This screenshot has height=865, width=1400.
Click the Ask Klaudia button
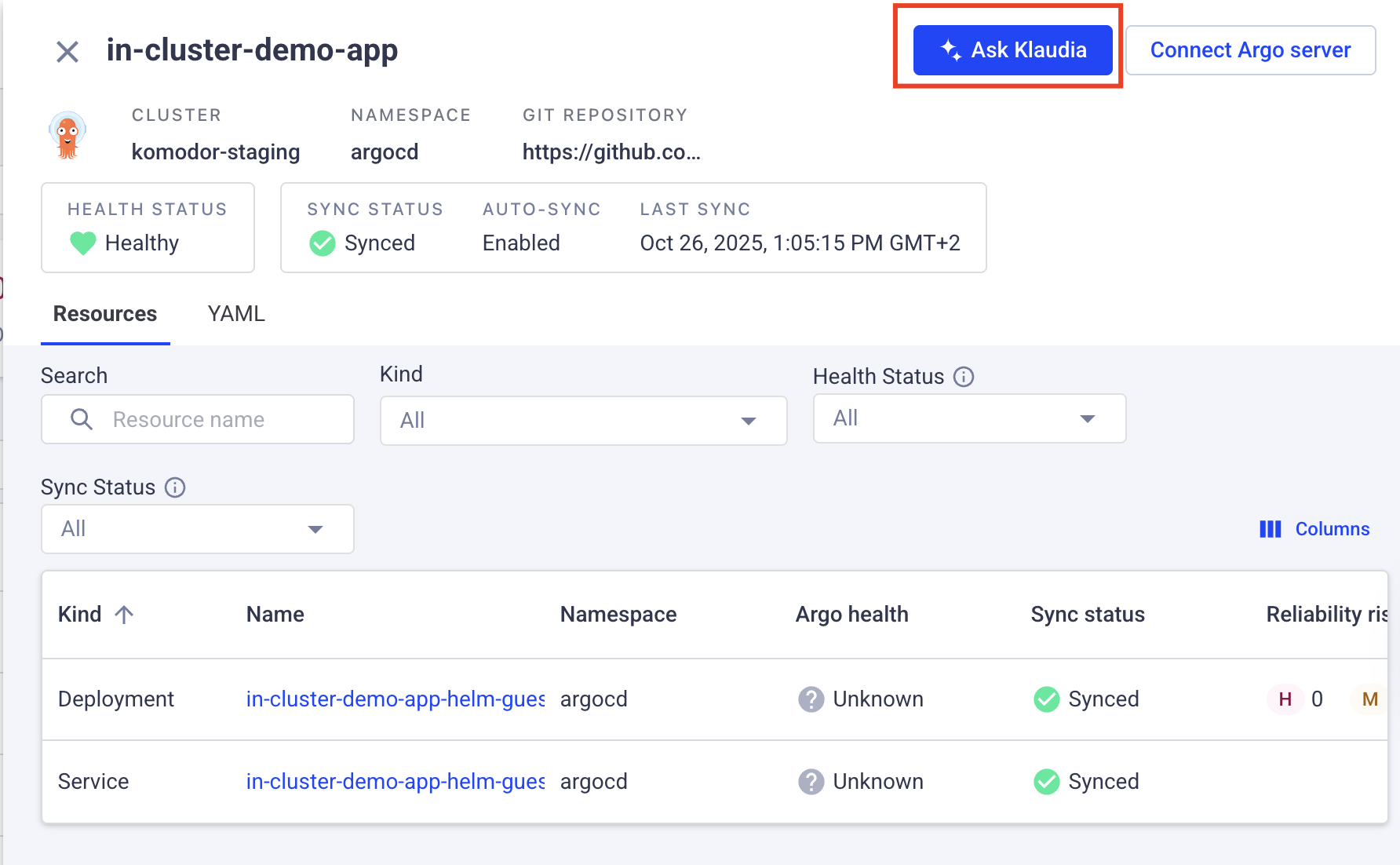tap(1012, 50)
